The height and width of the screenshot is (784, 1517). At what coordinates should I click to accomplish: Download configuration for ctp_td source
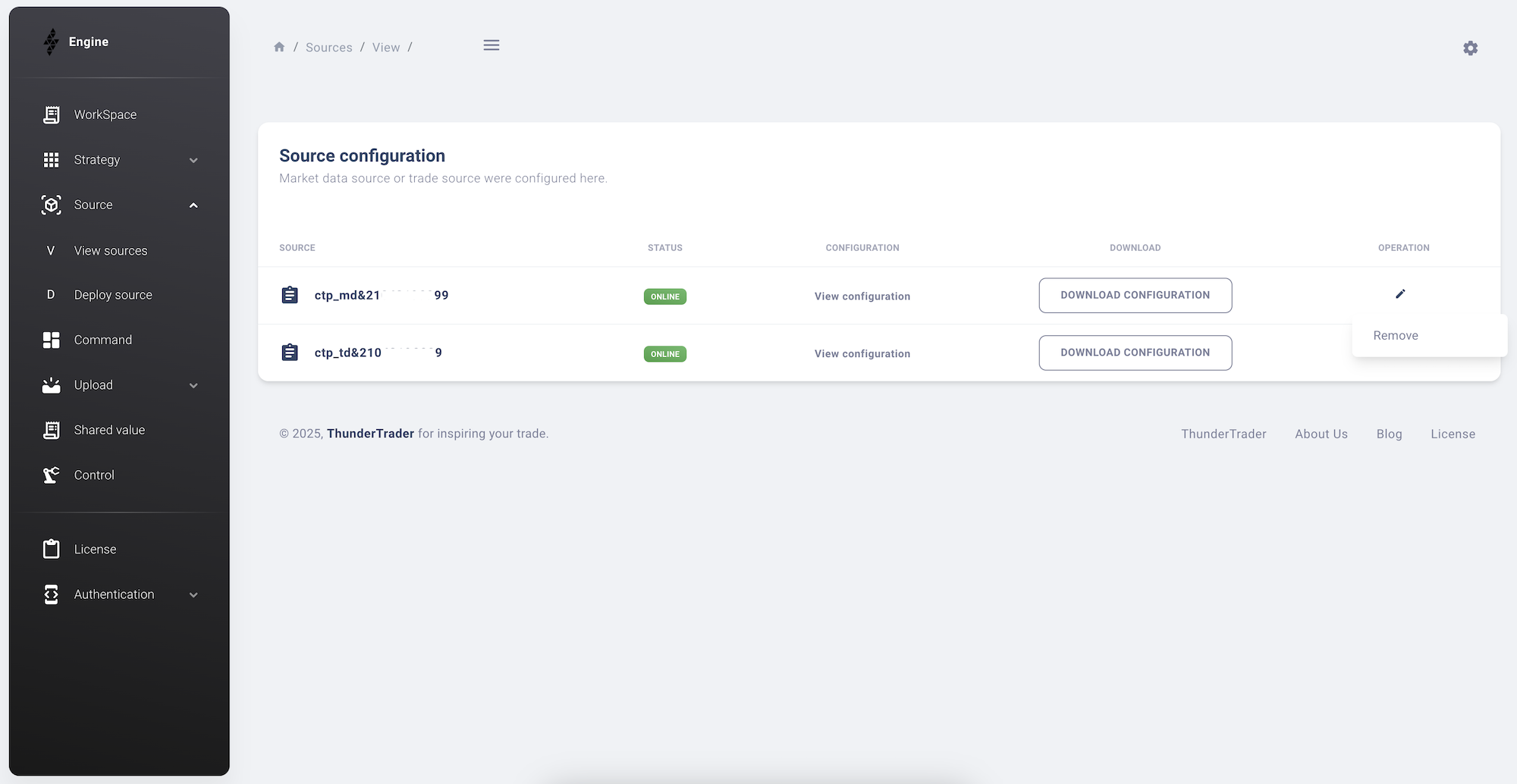click(1135, 353)
